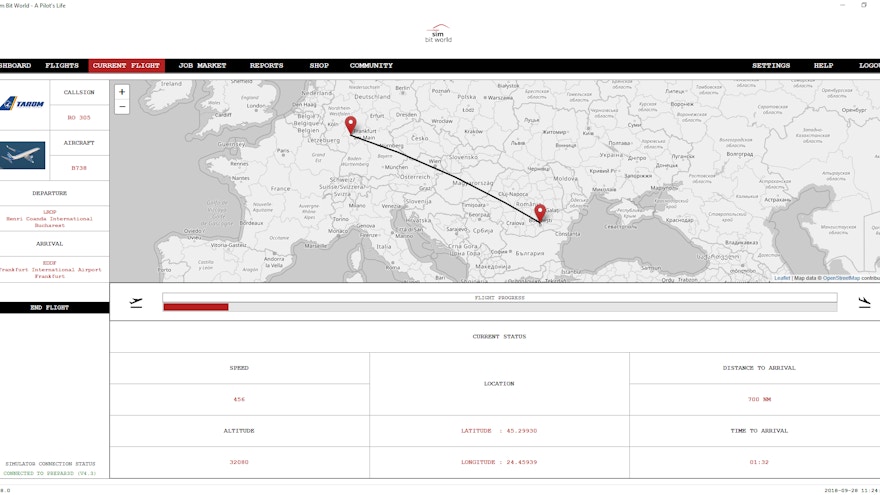Click the landing plane icon
880x495 pixels.
click(x=864, y=303)
